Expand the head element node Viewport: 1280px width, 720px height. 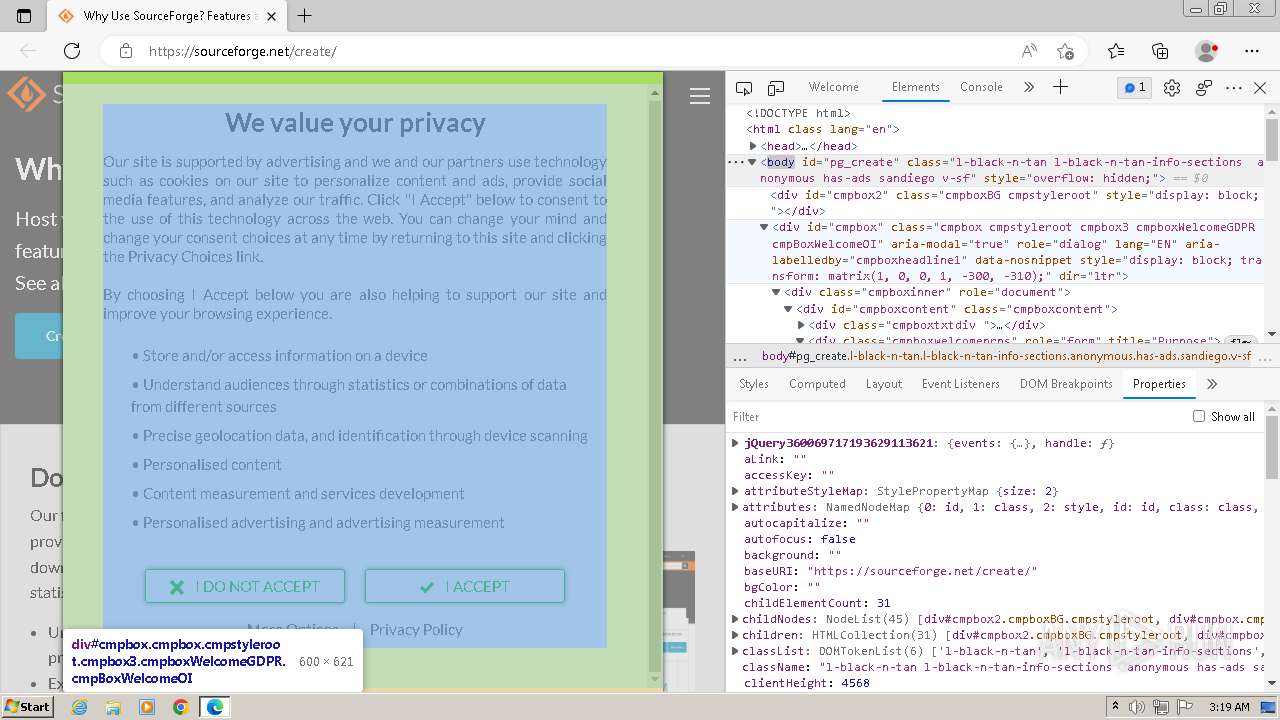tap(753, 146)
